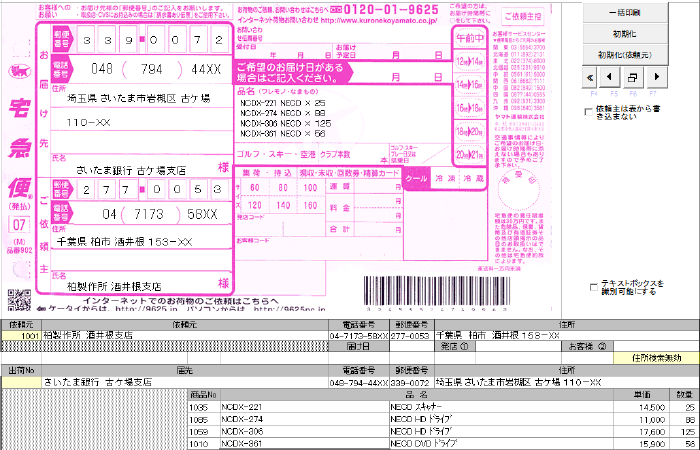Click sender phone number field 04 7173 58XX

pyautogui.click(x=154, y=214)
